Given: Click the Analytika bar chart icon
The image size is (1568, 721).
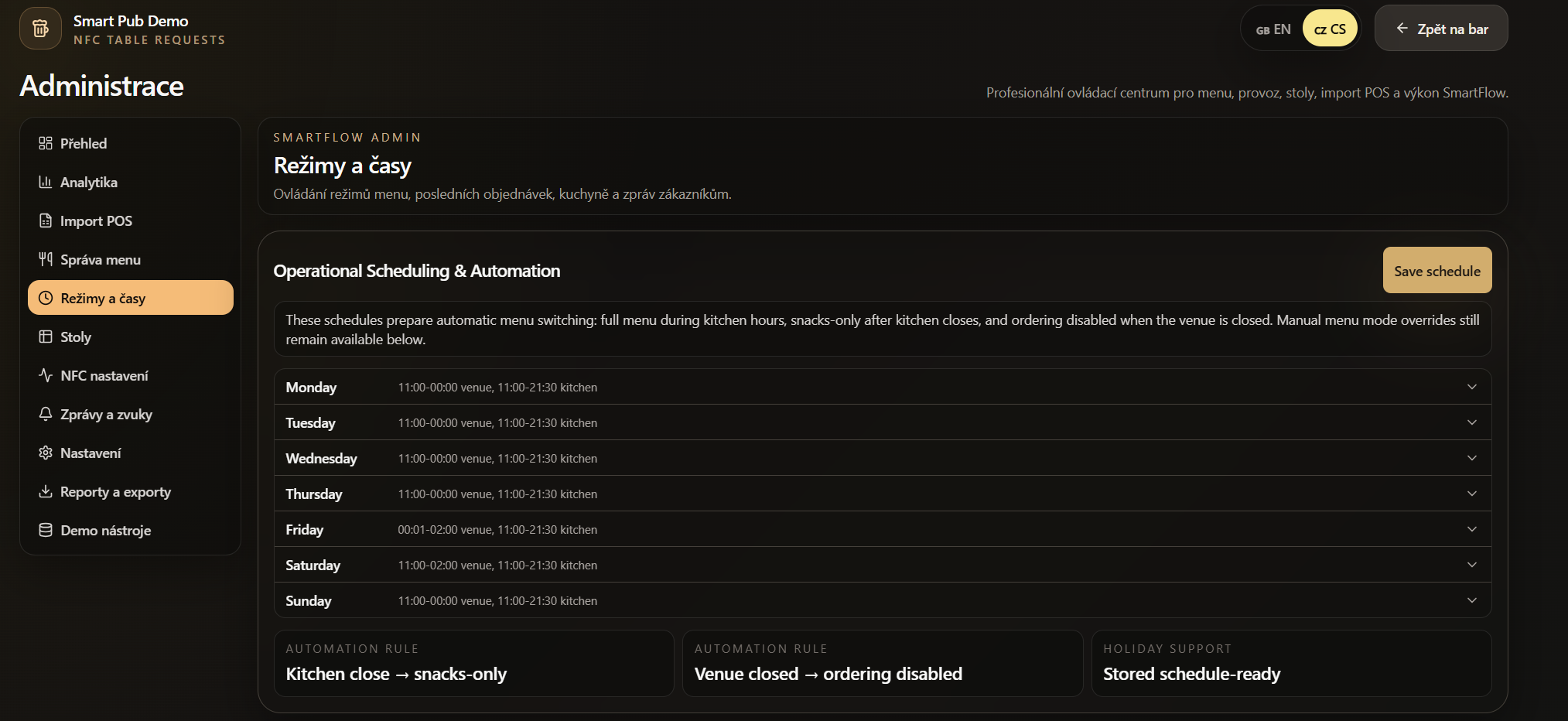Looking at the screenshot, I should (46, 182).
